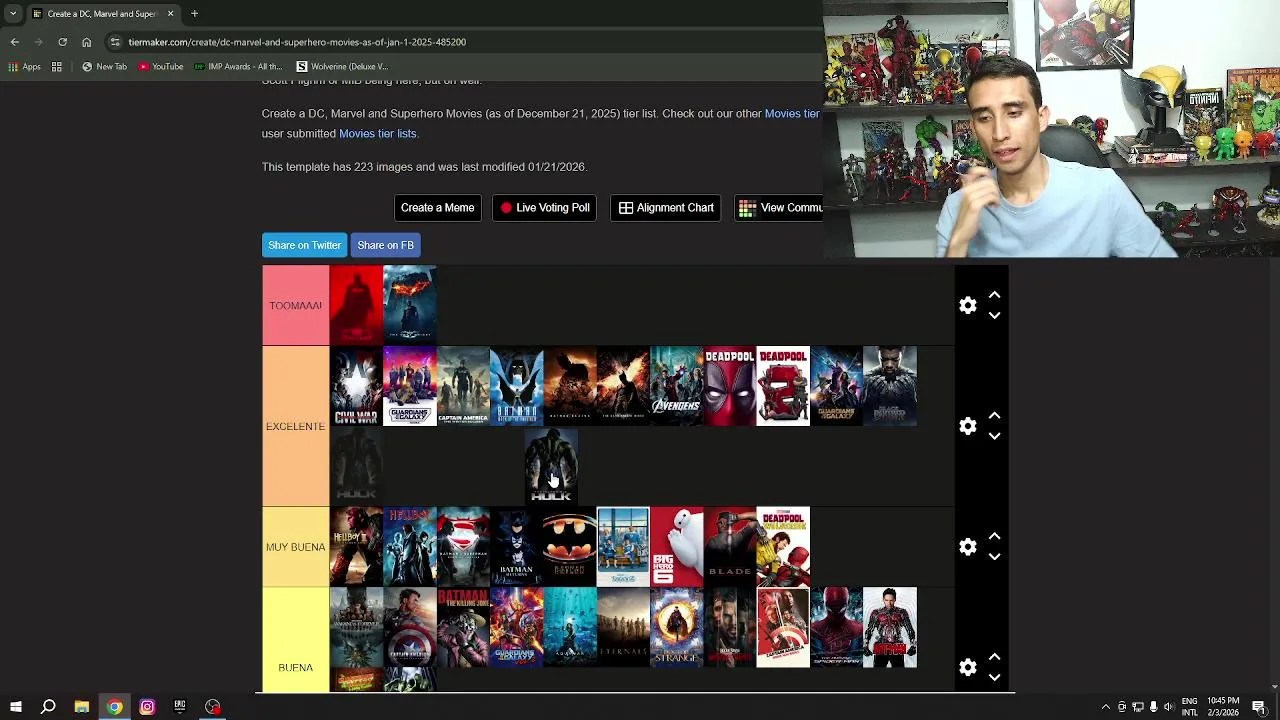Select the Doctor Strange poster in BUENA tier
This screenshot has width=1280, height=720.
tap(676, 627)
